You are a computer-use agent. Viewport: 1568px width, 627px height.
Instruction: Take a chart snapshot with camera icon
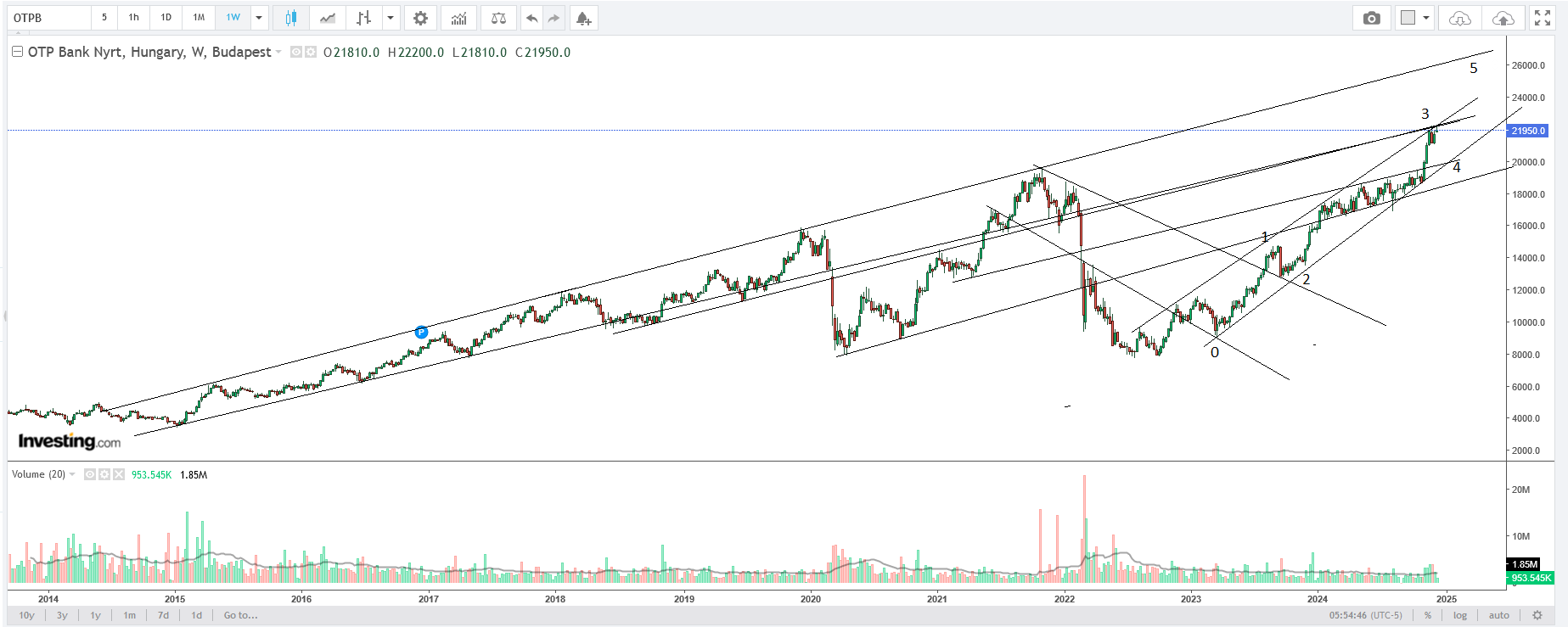pyautogui.click(x=1371, y=18)
